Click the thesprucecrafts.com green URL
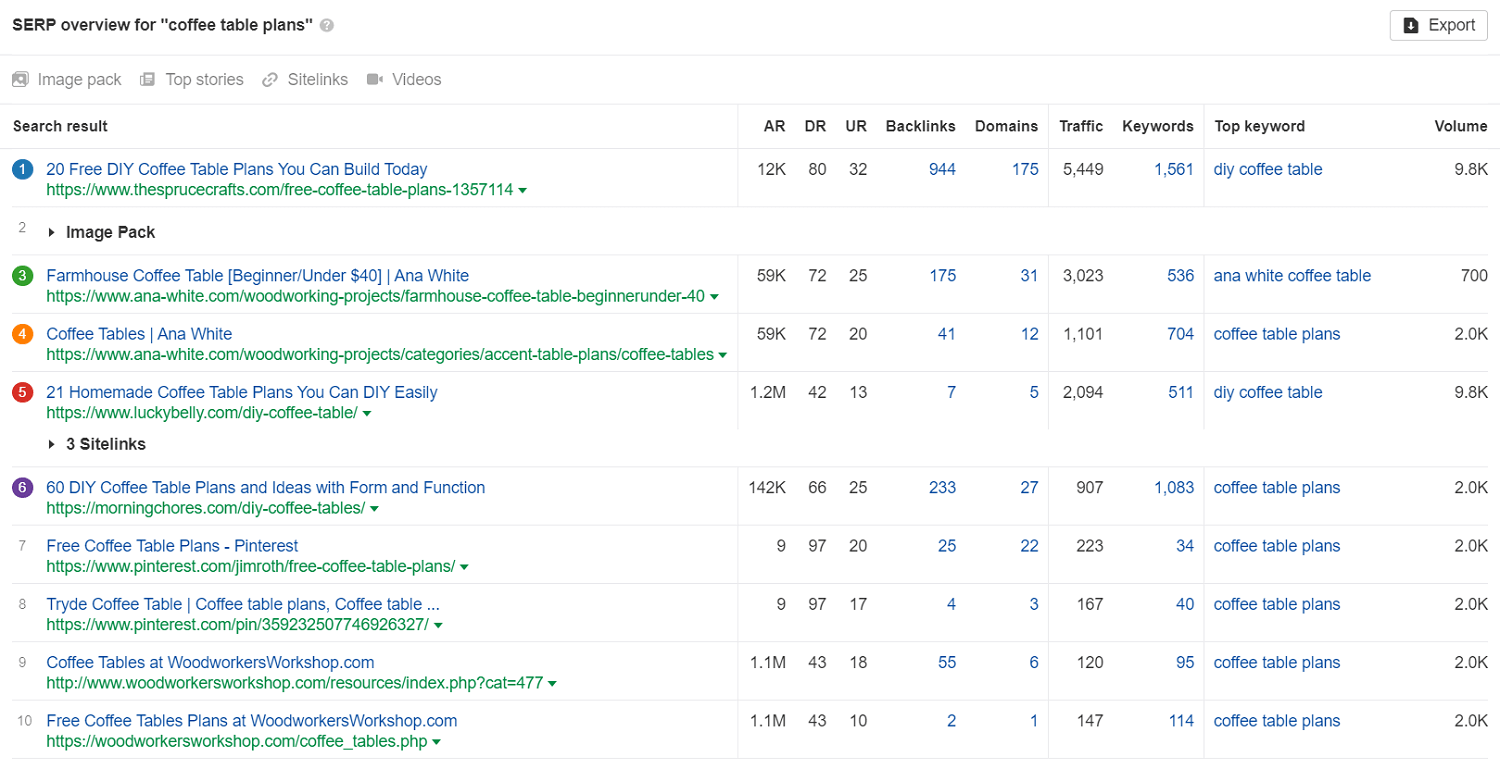This screenshot has width=1500, height=769. (279, 190)
